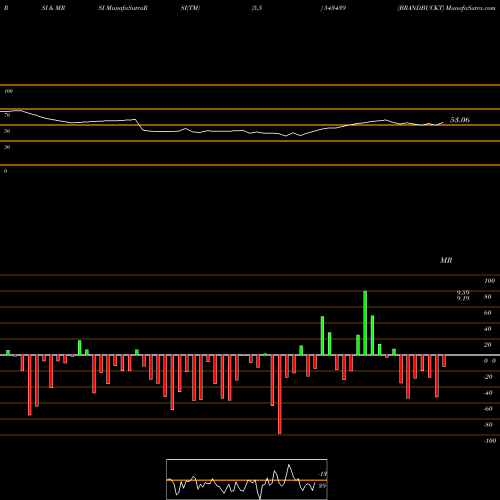
Task: Click the tallest green MR histogram bar
Action: click(x=365, y=323)
